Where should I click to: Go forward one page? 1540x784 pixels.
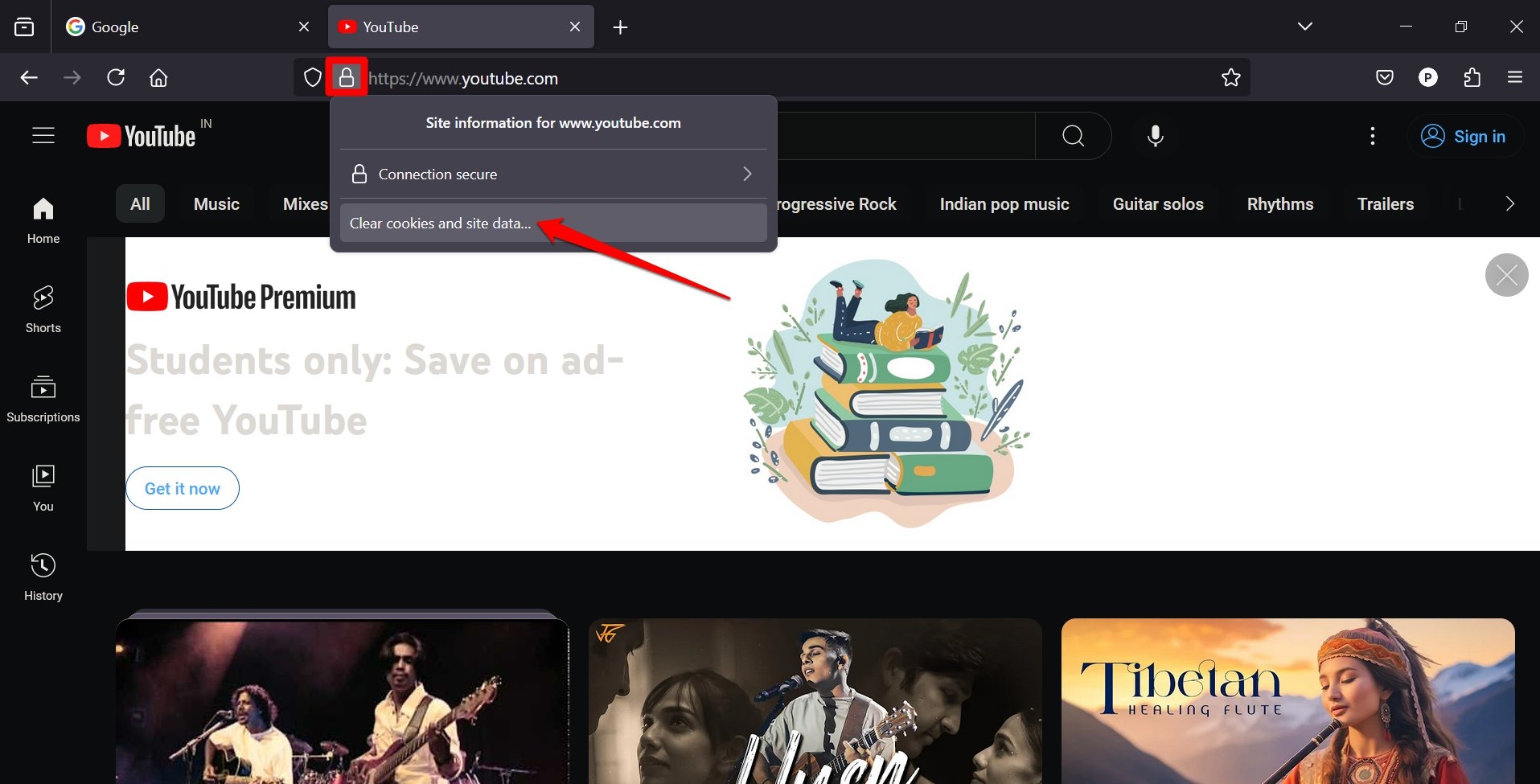tap(72, 78)
